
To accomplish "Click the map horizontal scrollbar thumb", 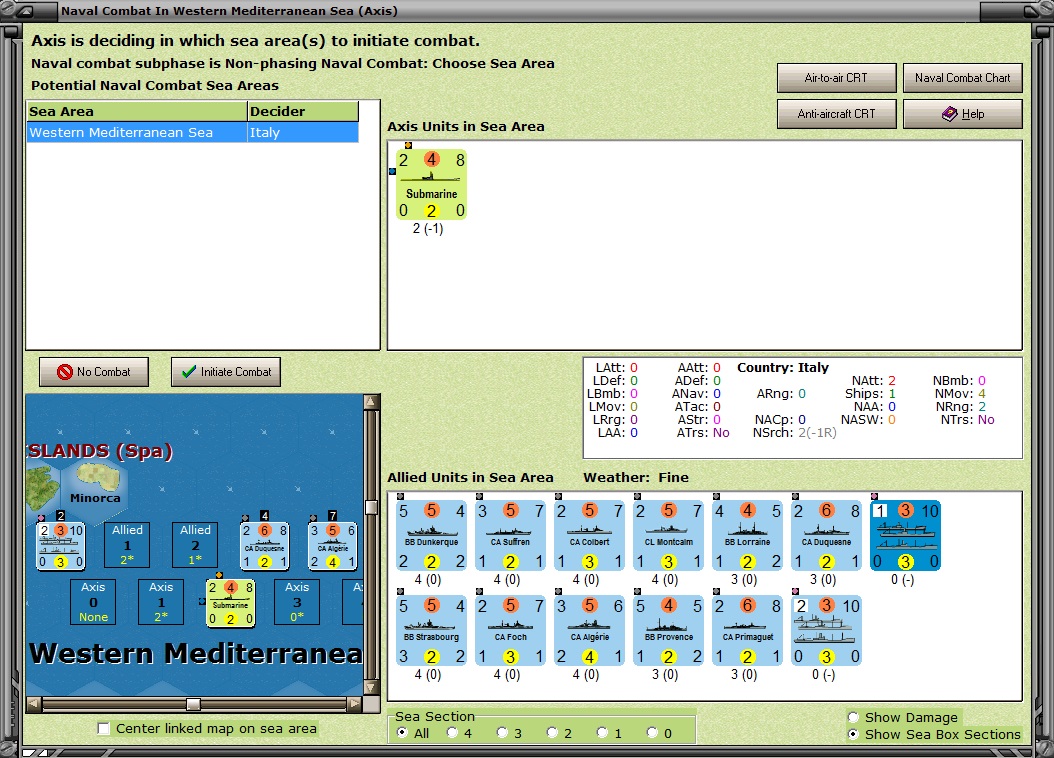I will [193, 704].
